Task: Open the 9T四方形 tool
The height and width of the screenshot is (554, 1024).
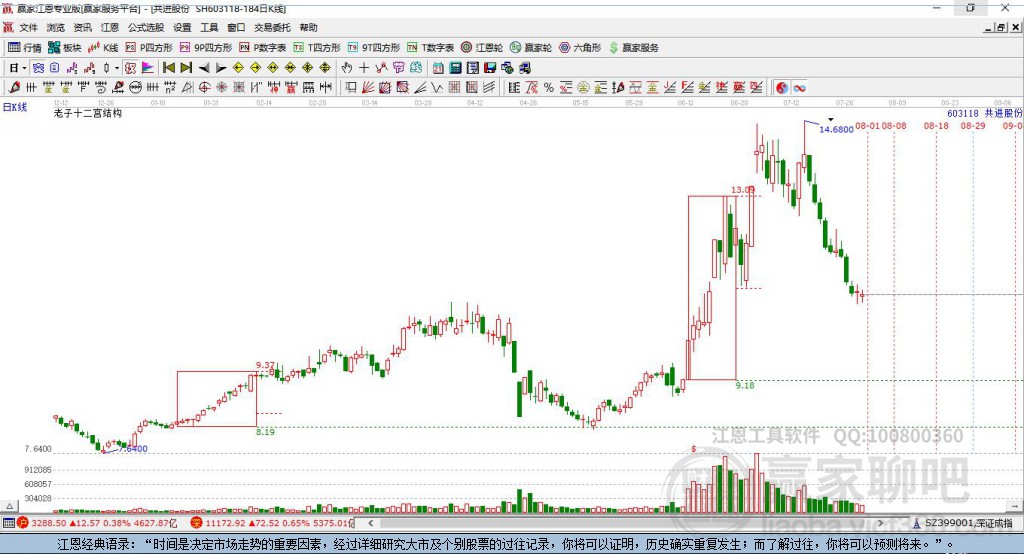Action: pyautogui.click(x=374, y=48)
